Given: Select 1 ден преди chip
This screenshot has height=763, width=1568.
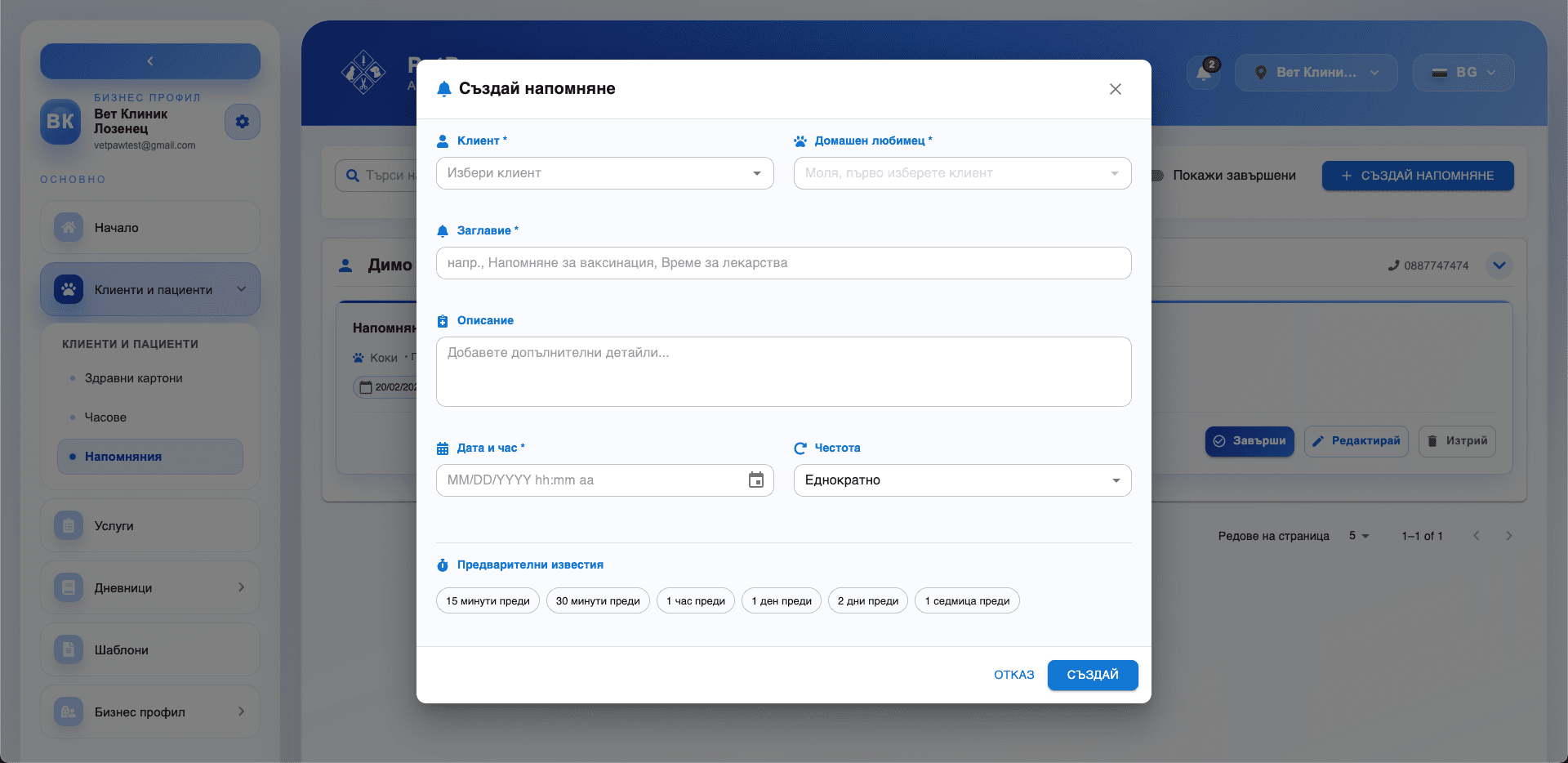Looking at the screenshot, I should 782,600.
